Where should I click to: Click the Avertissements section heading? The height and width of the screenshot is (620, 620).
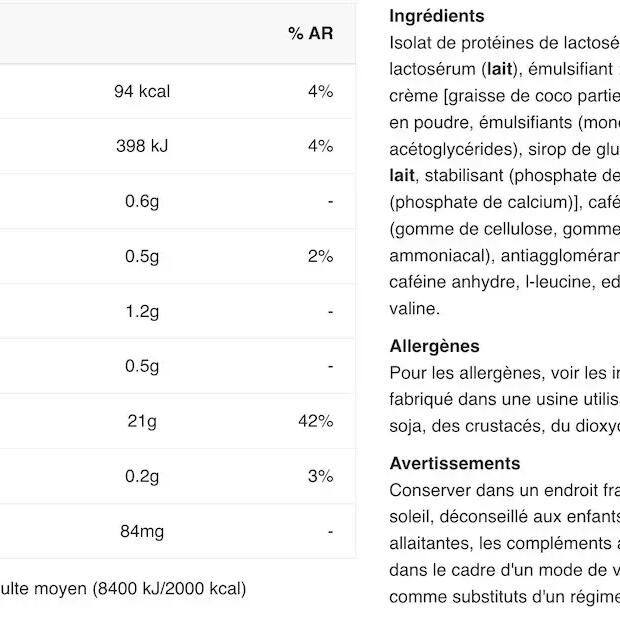pos(455,463)
